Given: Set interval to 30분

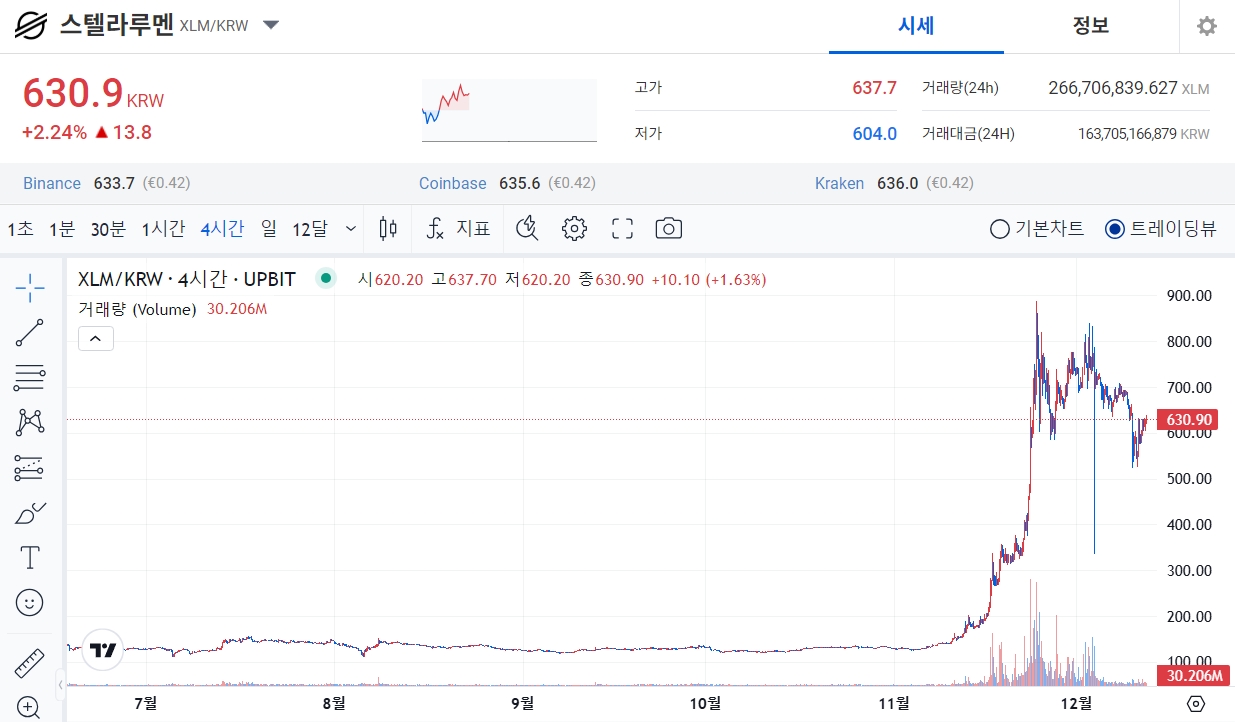Looking at the screenshot, I should pyautogui.click(x=108, y=229).
